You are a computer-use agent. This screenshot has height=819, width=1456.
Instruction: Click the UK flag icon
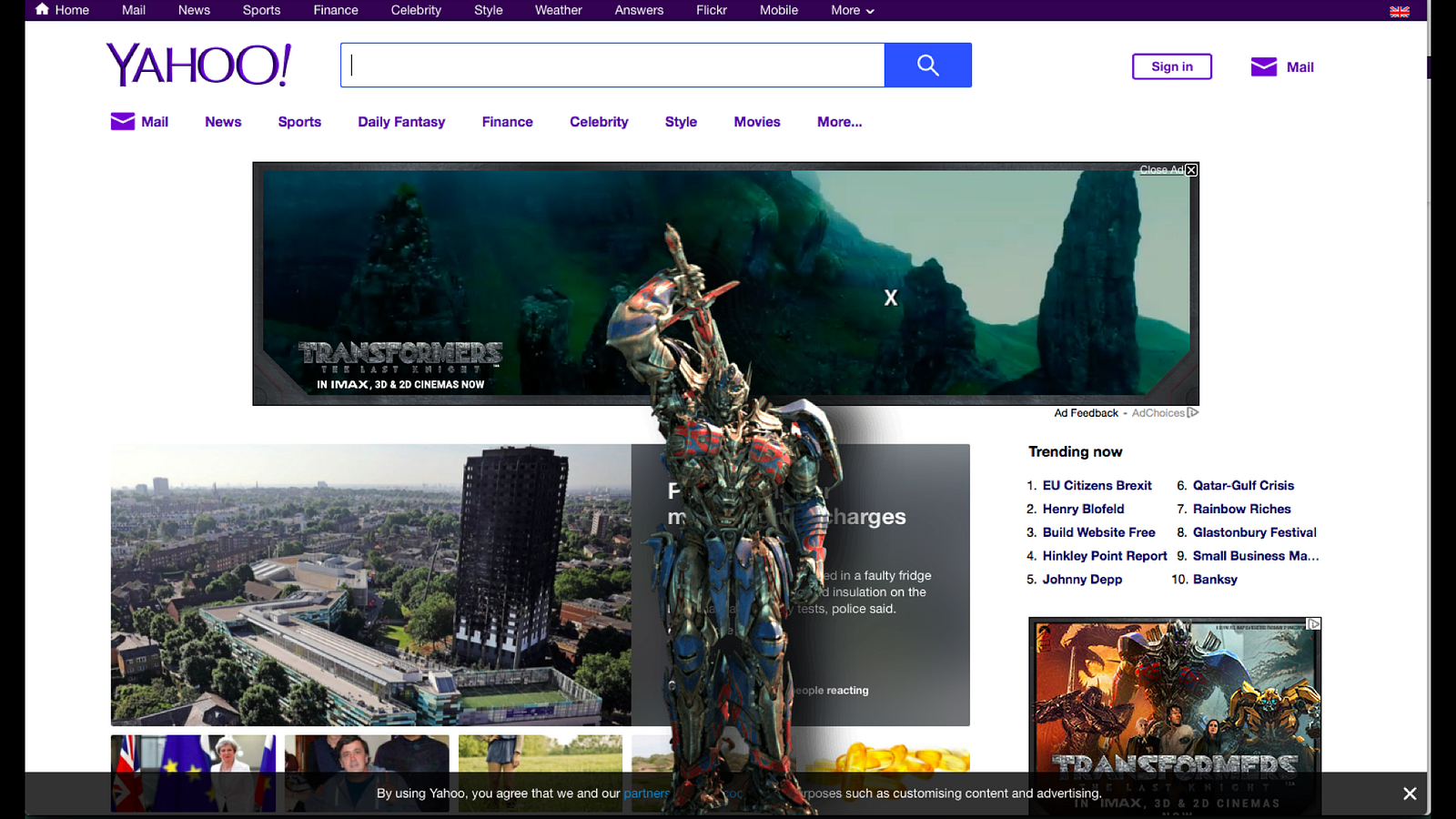click(1400, 11)
